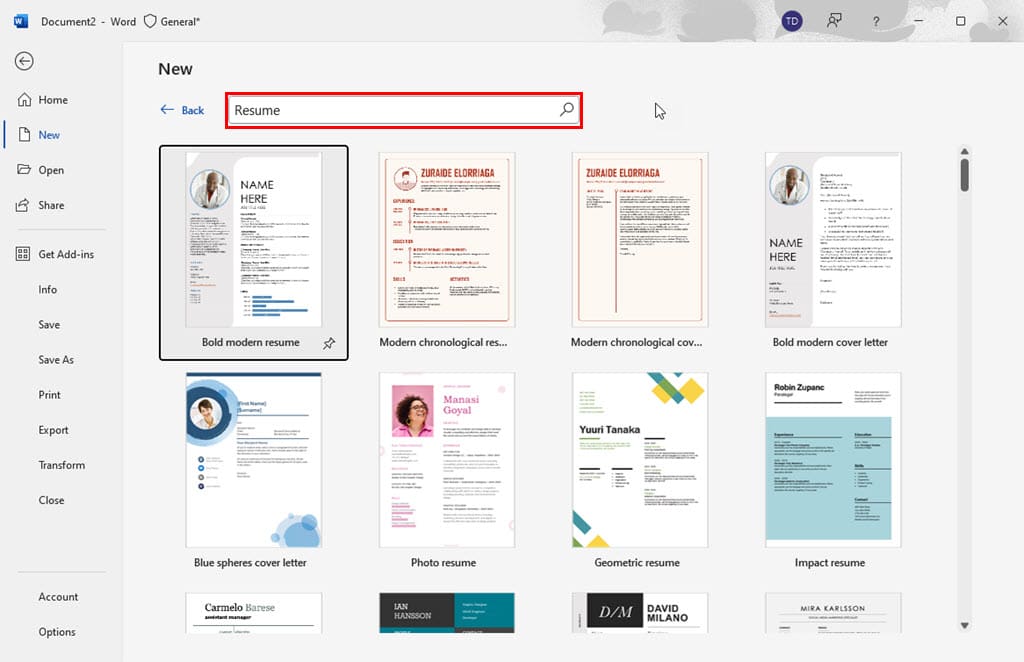
Task: Open the General sensitivity shield label
Action: (172, 22)
